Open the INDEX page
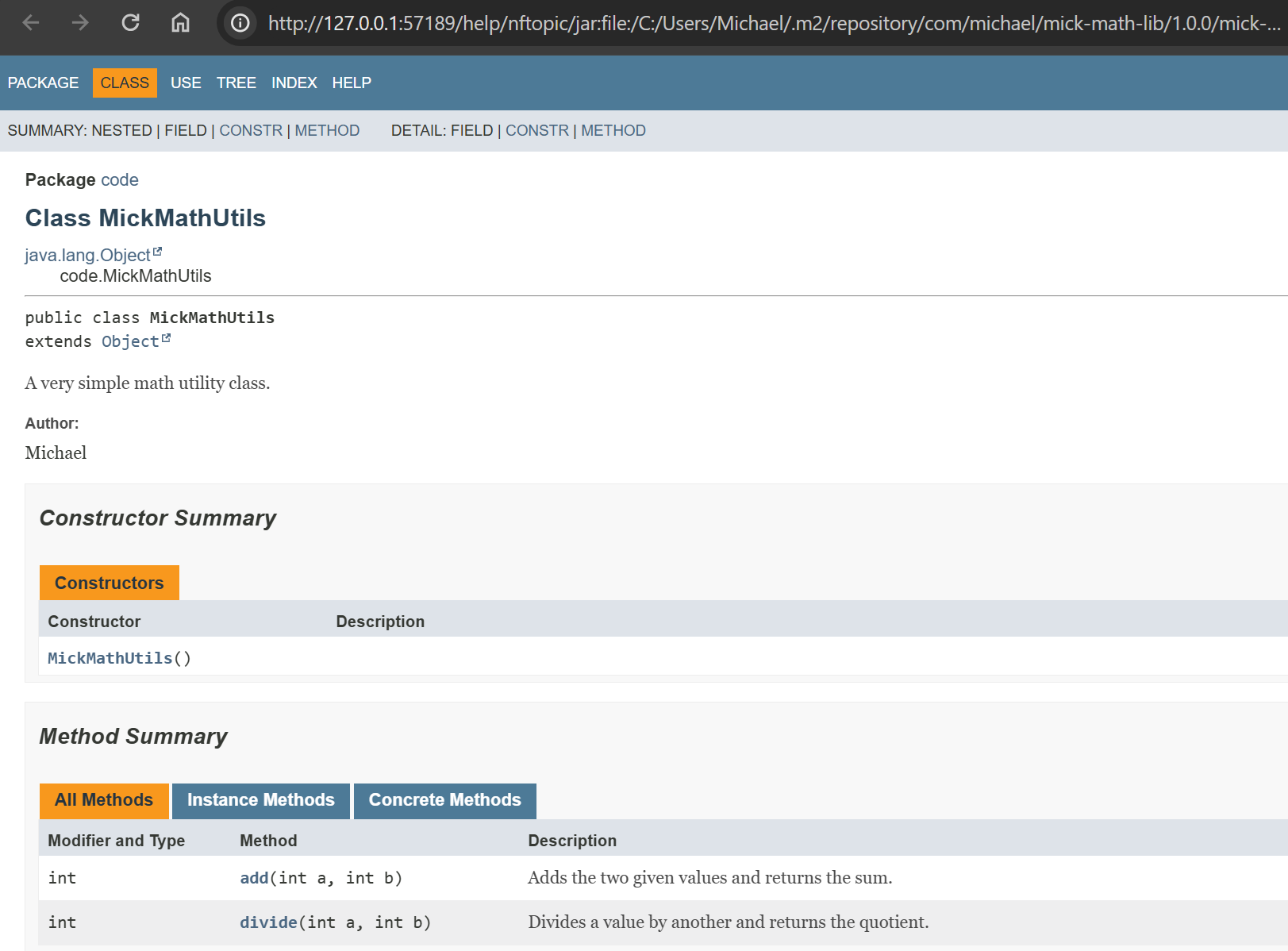This screenshot has height=951, width=1288. click(294, 83)
